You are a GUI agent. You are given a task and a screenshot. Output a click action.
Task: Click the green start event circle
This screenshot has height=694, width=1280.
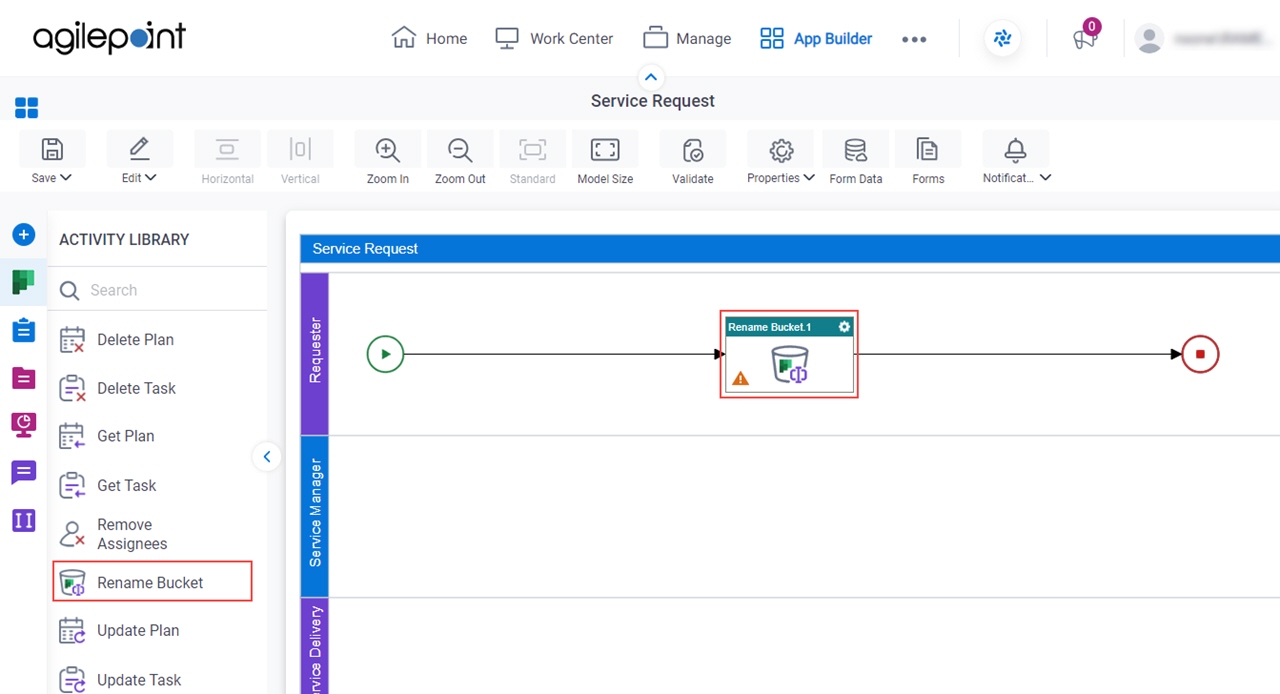[x=385, y=354]
